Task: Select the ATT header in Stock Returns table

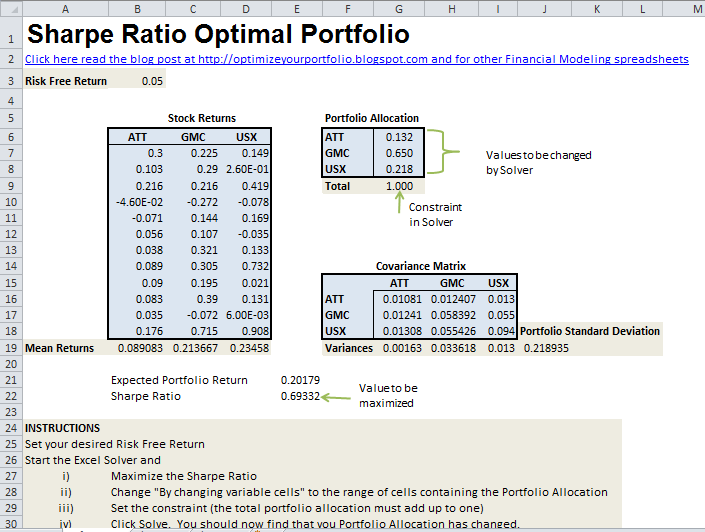Action: pos(137,137)
